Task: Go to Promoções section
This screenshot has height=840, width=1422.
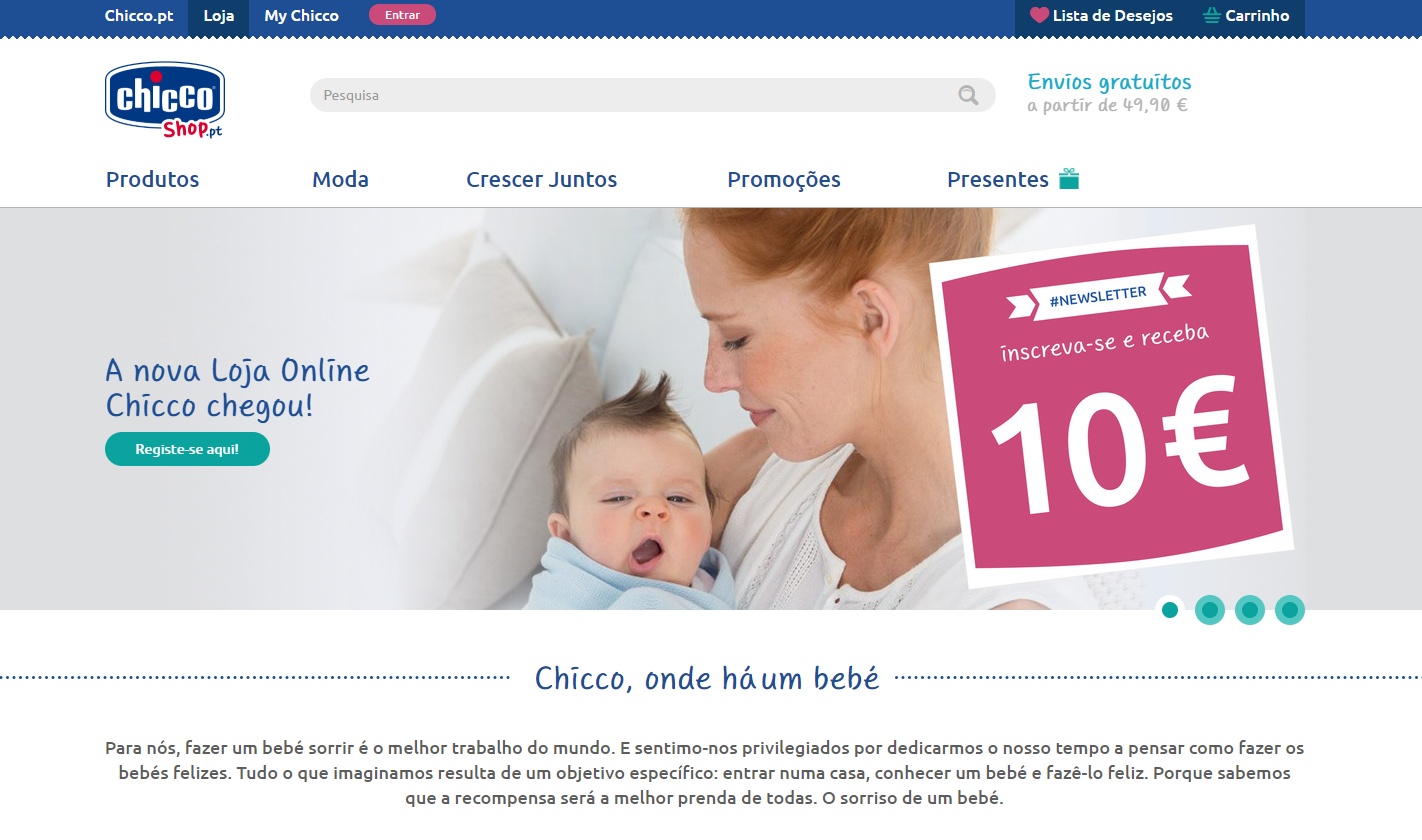Action: [784, 180]
